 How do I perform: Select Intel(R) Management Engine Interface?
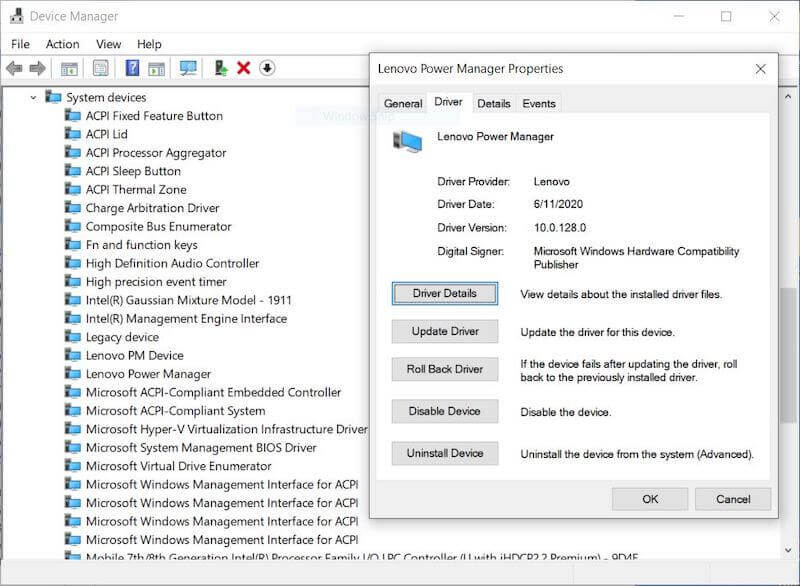(x=186, y=318)
